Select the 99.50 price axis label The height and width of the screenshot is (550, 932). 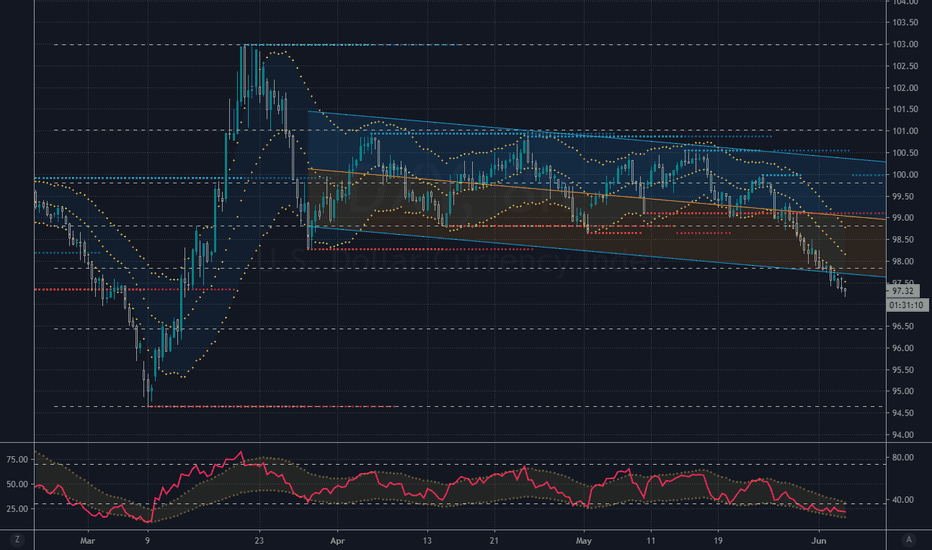point(903,196)
